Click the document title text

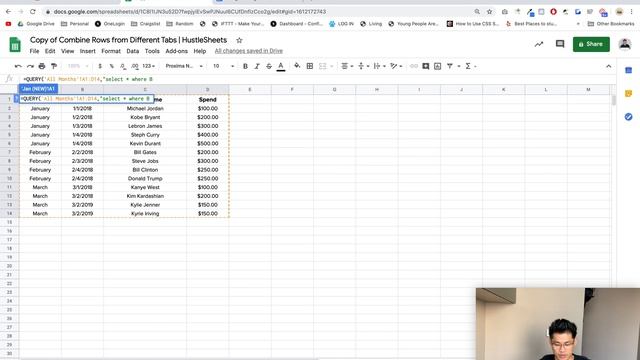coord(128,40)
